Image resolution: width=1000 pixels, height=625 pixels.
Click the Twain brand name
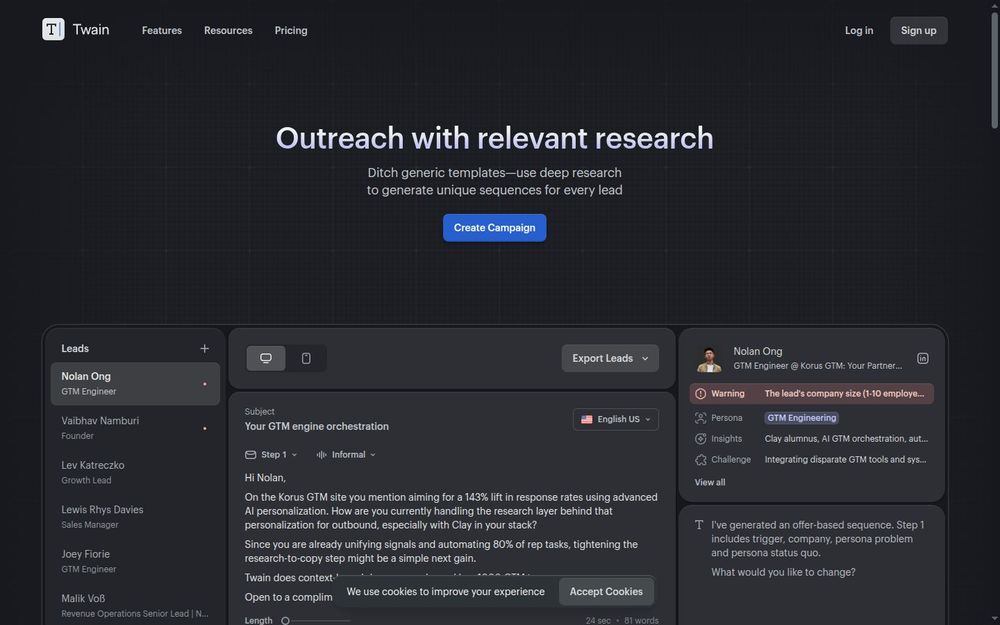click(x=91, y=29)
